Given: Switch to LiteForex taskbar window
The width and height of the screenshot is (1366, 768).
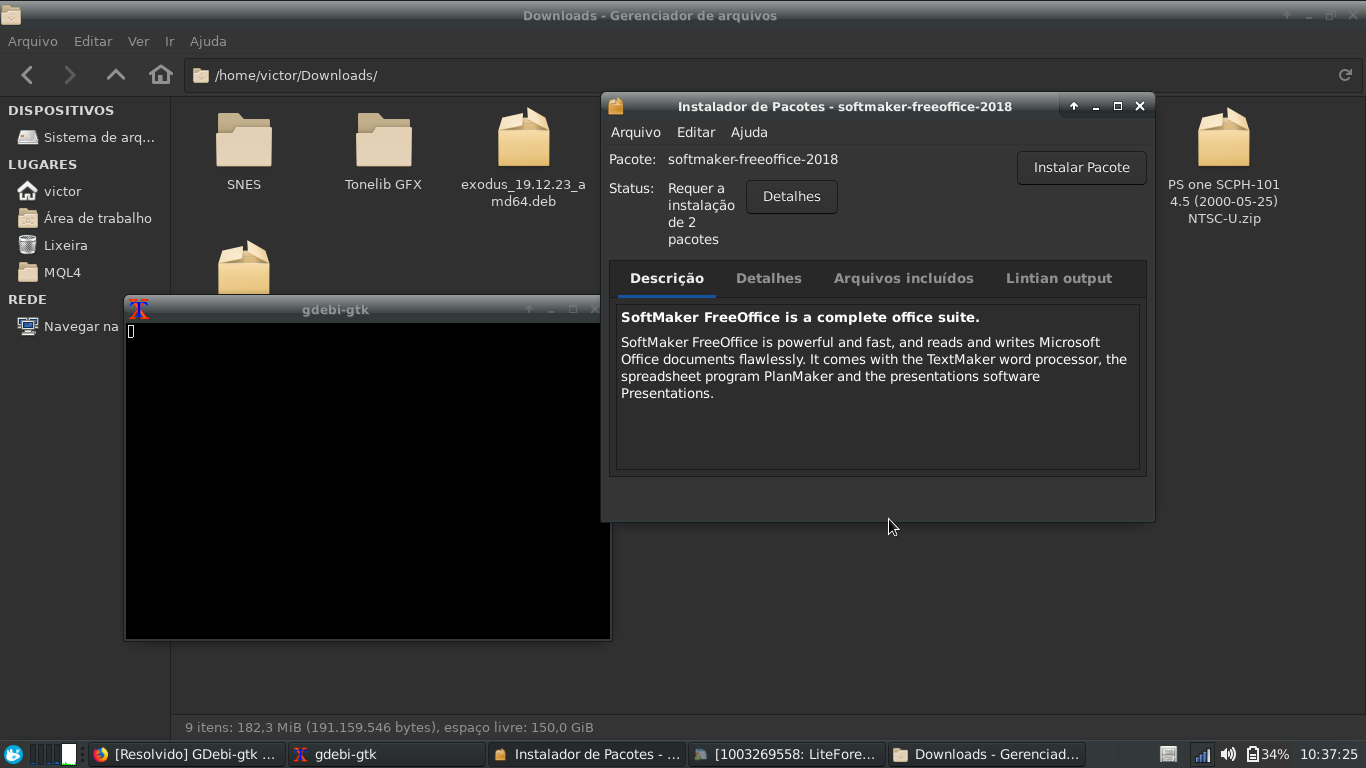Looking at the screenshot, I should (x=787, y=754).
